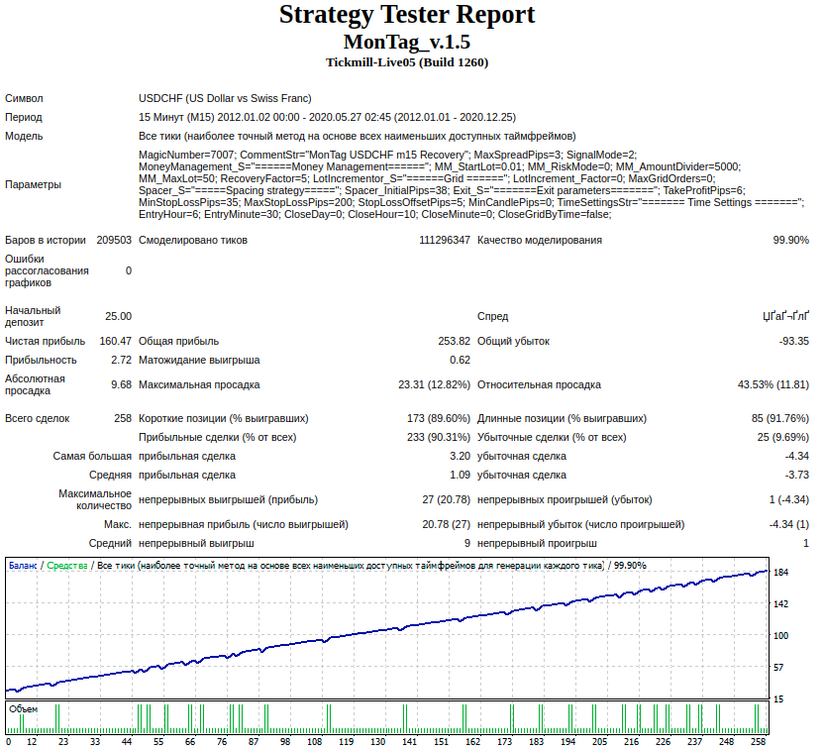Click the Качество моделирования label
Image resolution: width=824 pixels, height=750 pixels.
539,240
